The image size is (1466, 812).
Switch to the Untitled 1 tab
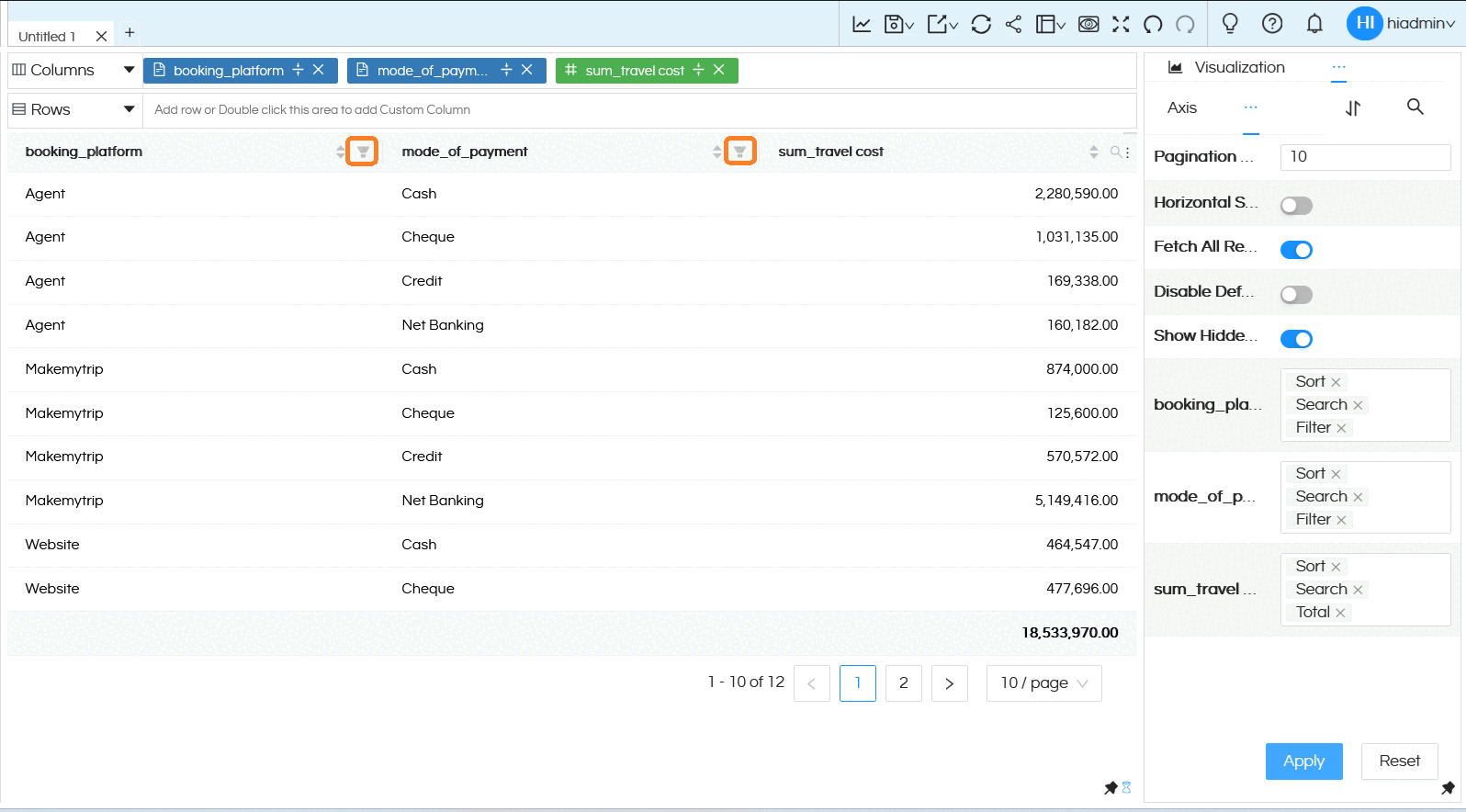[47, 37]
